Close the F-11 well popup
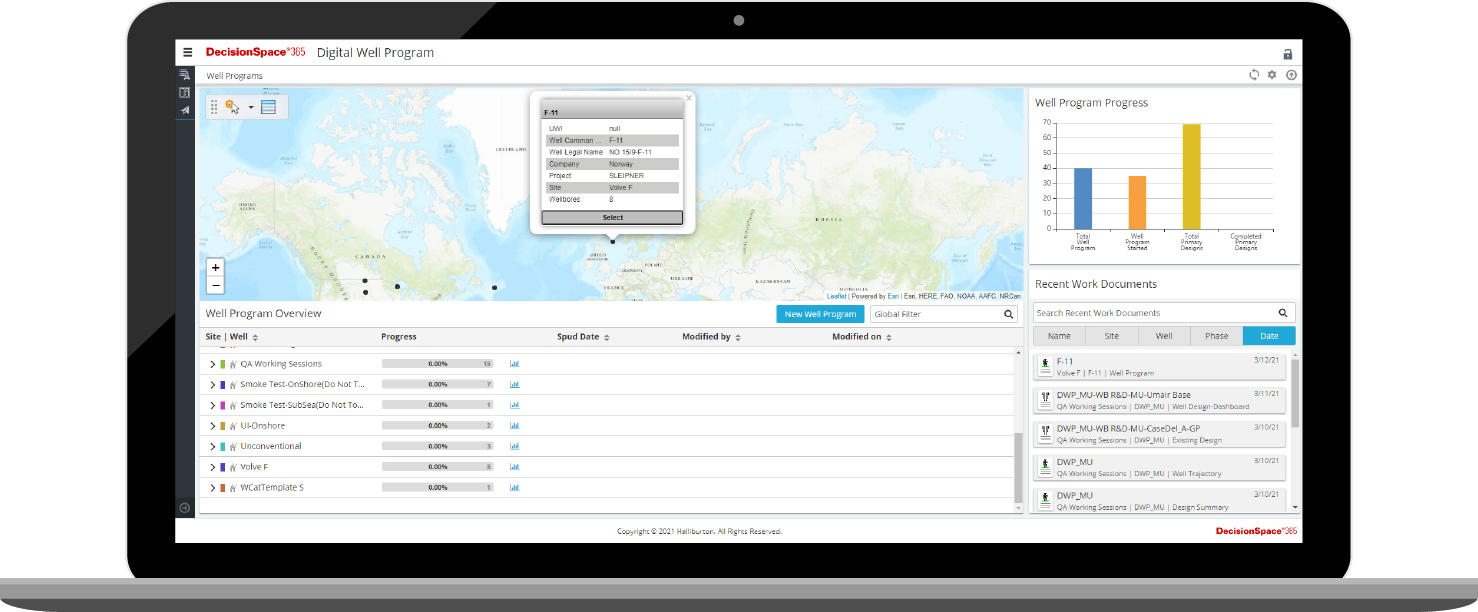Image resolution: width=1478 pixels, height=612 pixels. [x=689, y=98]
